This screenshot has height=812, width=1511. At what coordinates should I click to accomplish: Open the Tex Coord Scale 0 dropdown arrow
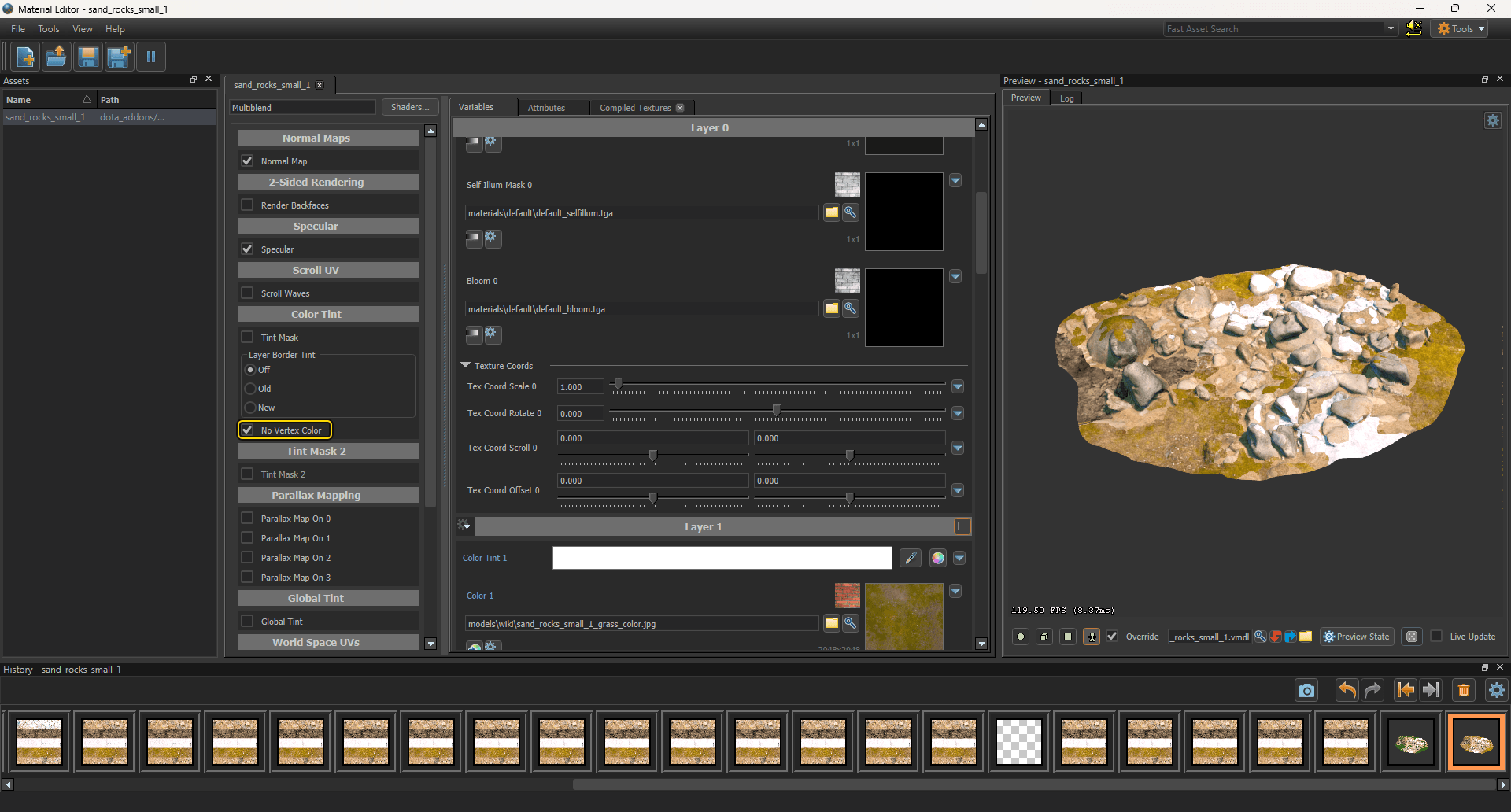(958, 386)
